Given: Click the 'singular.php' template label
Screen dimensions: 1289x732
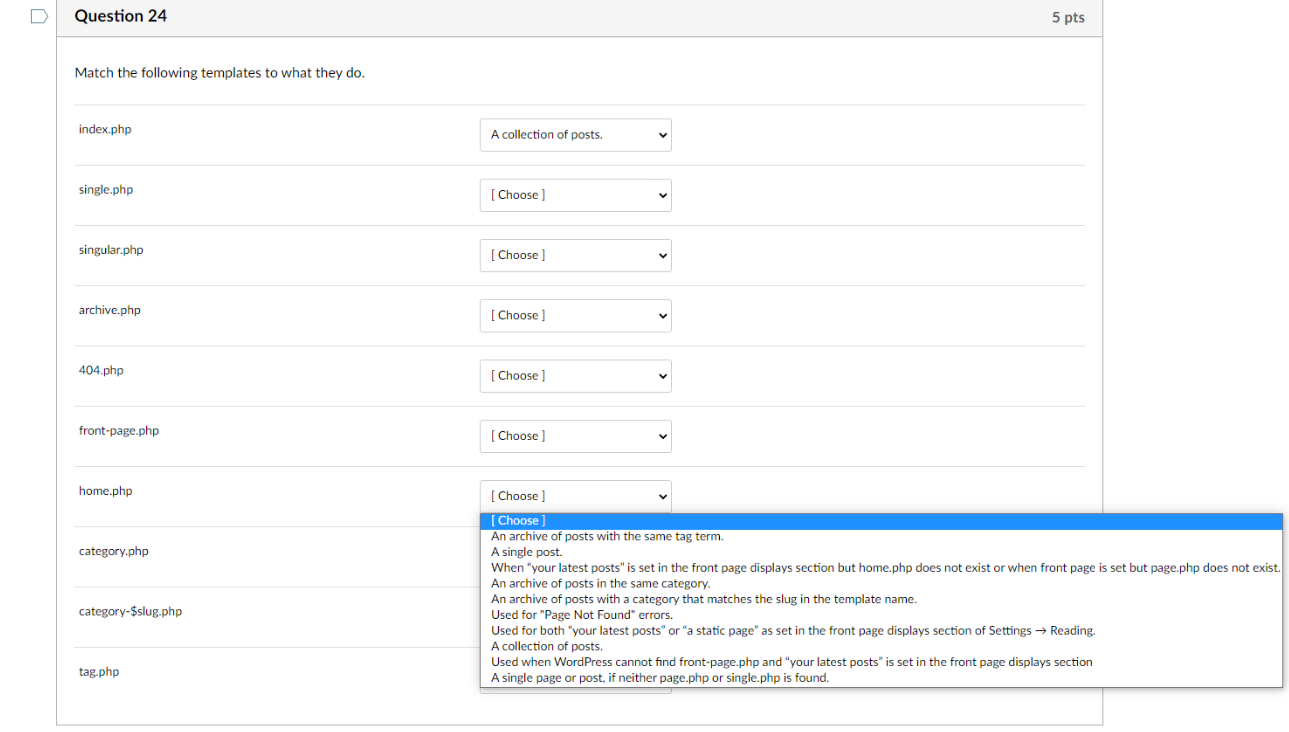Looking at the screenshot, I should pos(111,250).
